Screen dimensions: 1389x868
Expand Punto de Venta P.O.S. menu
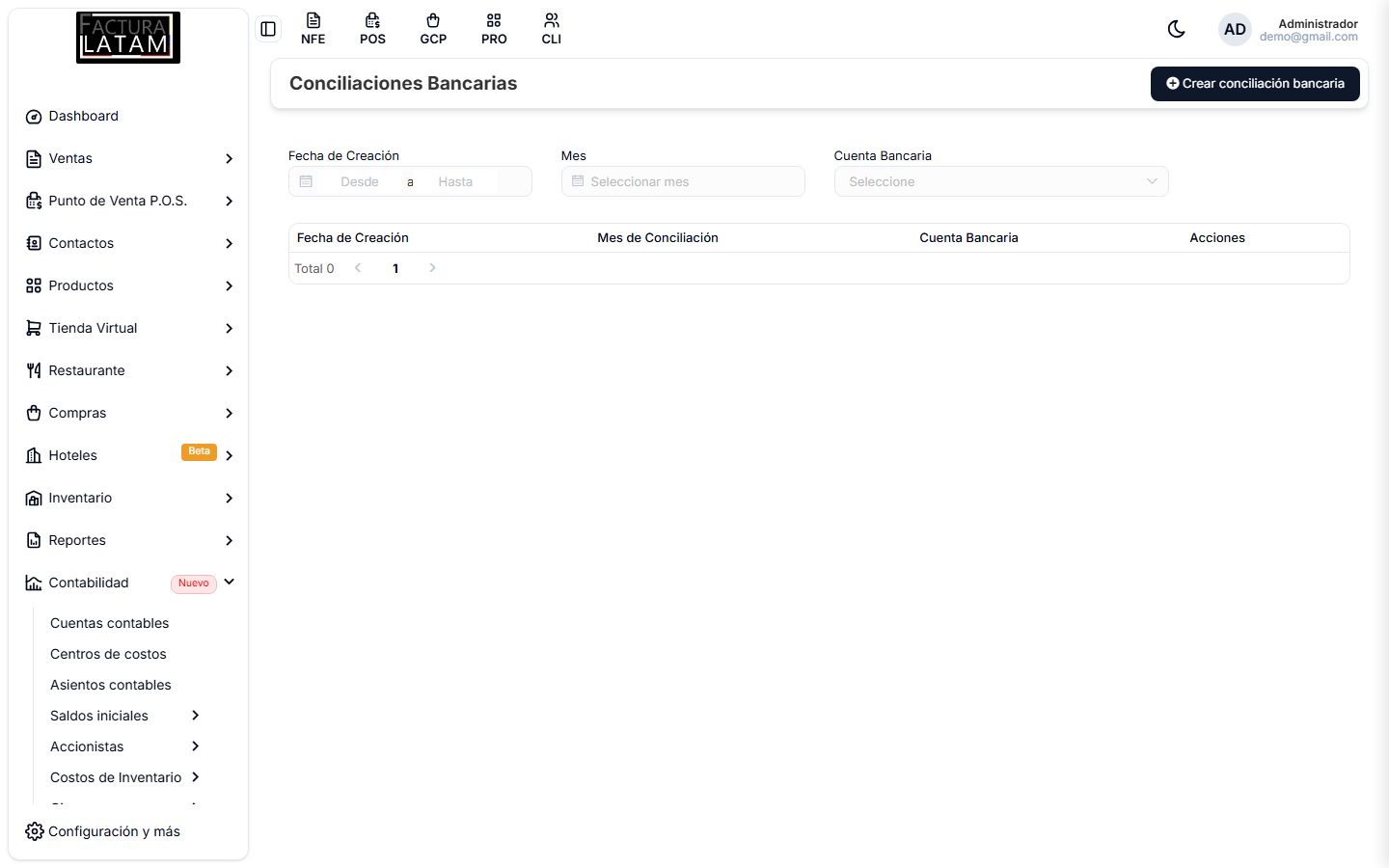click(128, 201)
